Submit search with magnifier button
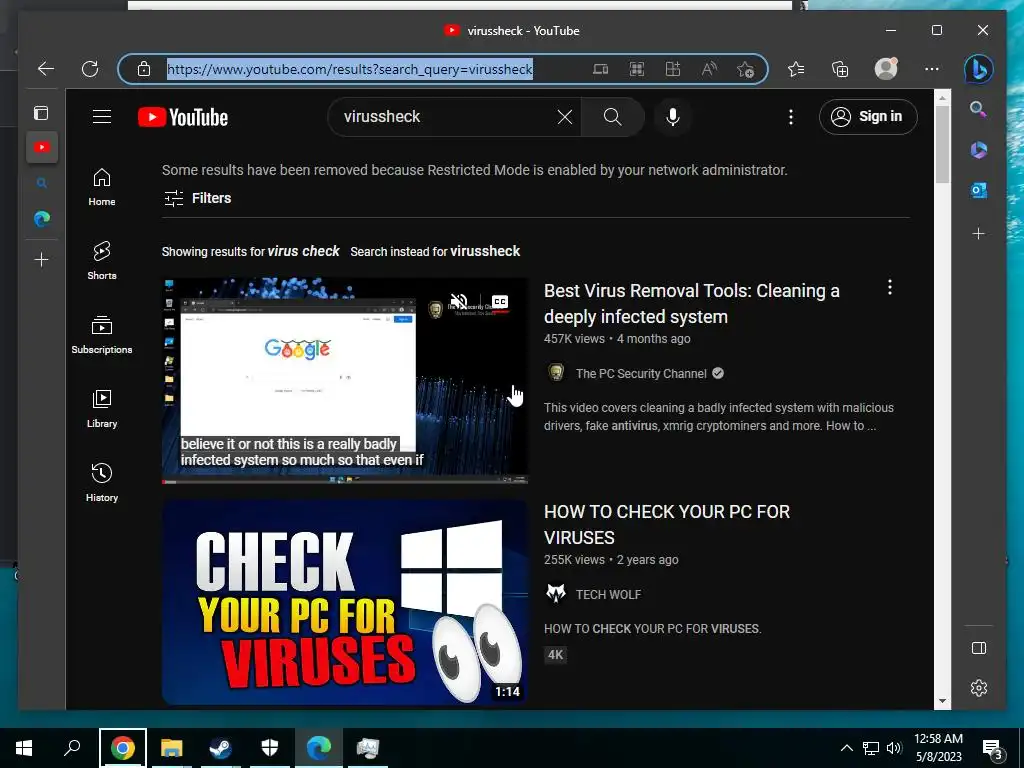 coord(613,117)
